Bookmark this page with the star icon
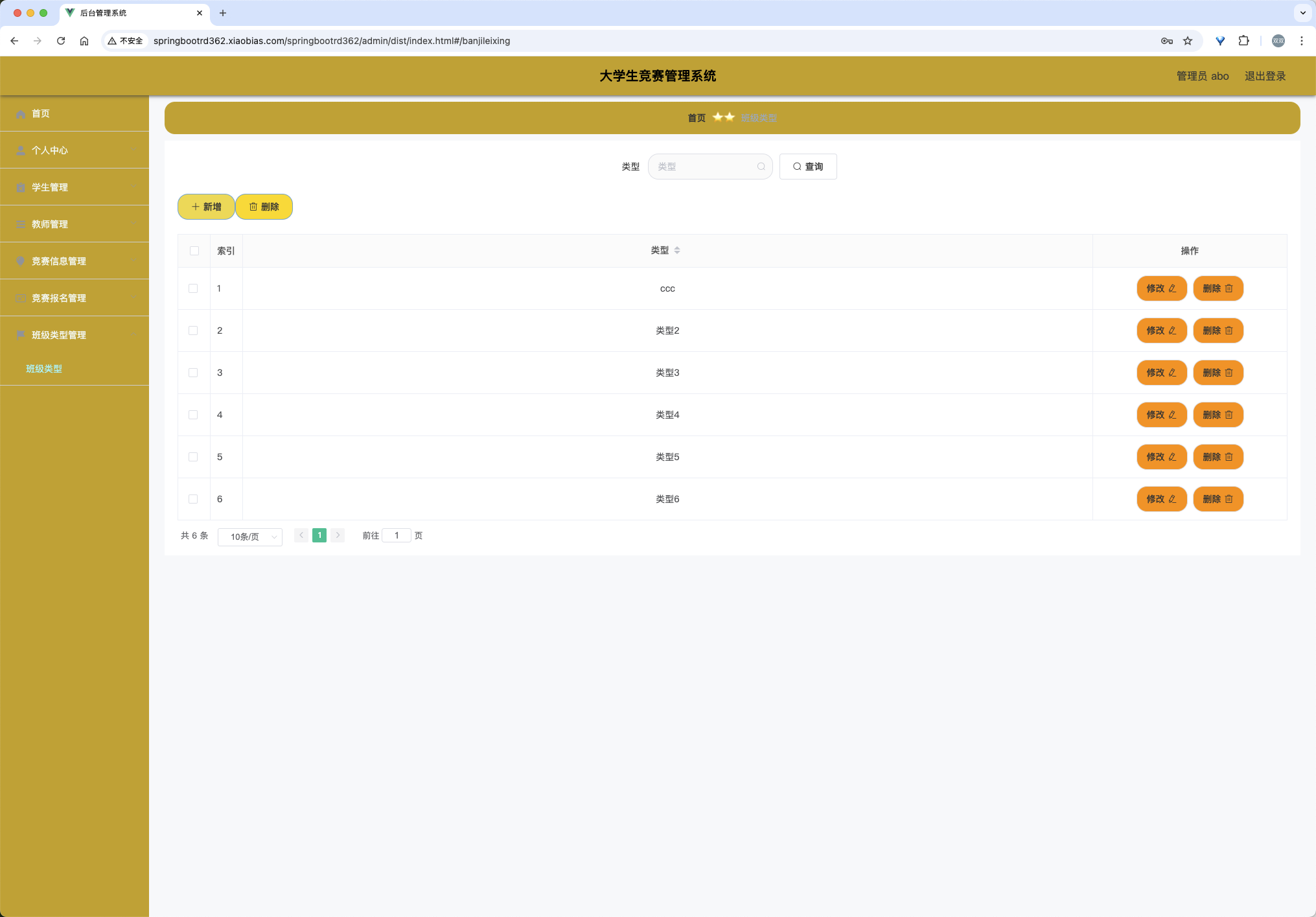The height and width of the screenshot is (917, 1316). pyautogui.click(x=1188, y=41)
